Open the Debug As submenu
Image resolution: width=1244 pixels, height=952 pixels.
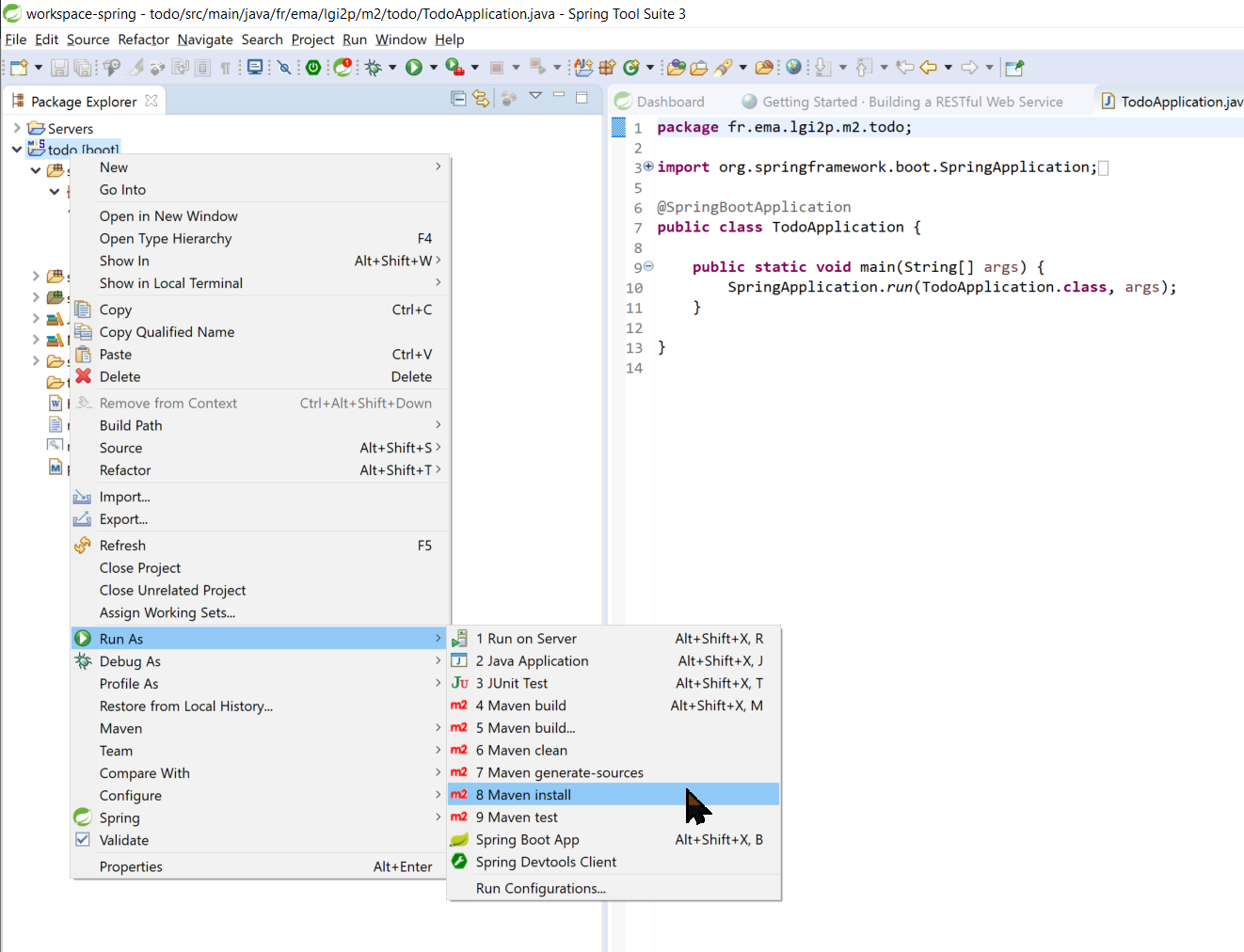[261, 661]
